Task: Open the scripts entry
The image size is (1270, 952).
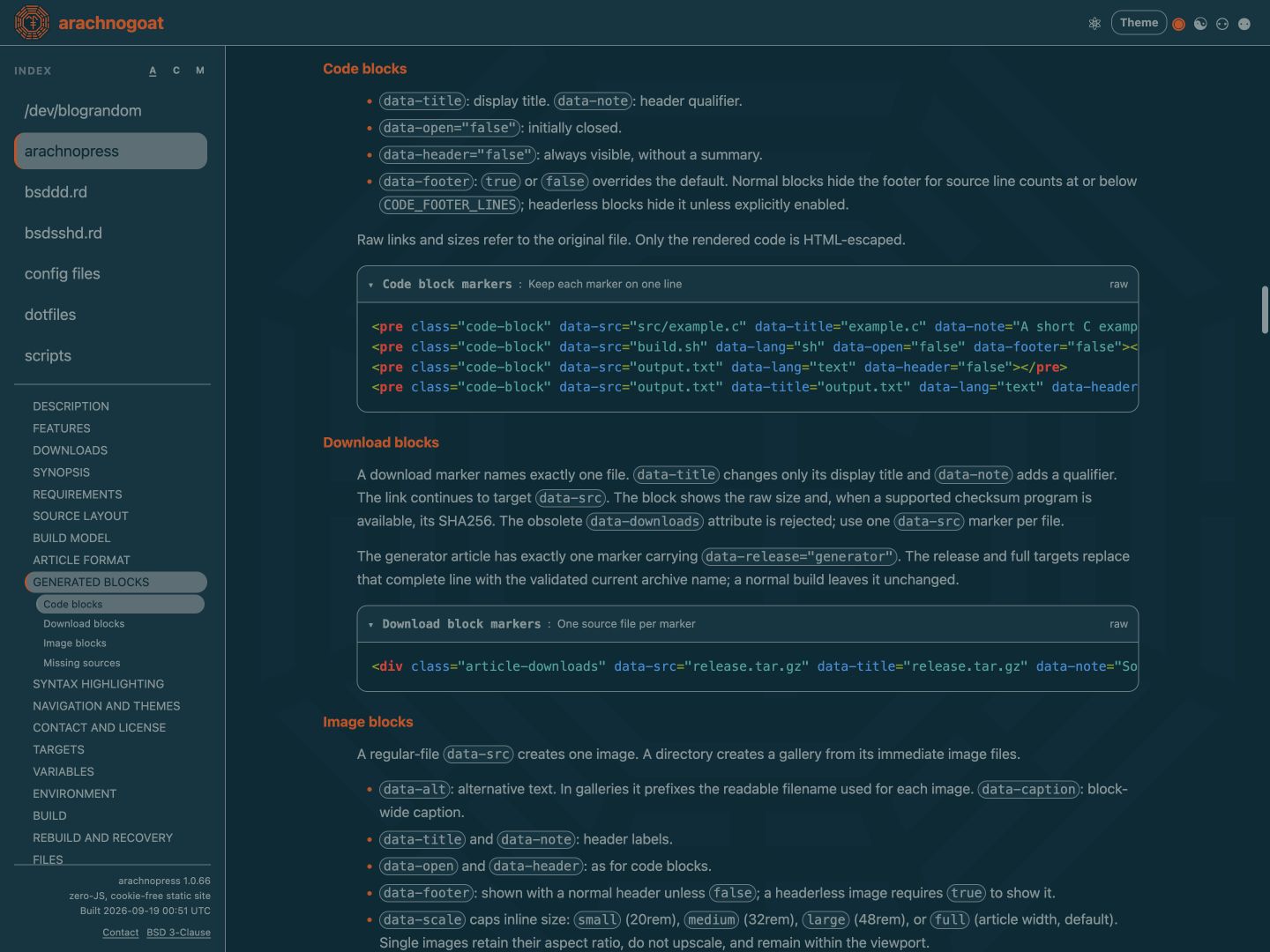Action: [x=111, y=355]
